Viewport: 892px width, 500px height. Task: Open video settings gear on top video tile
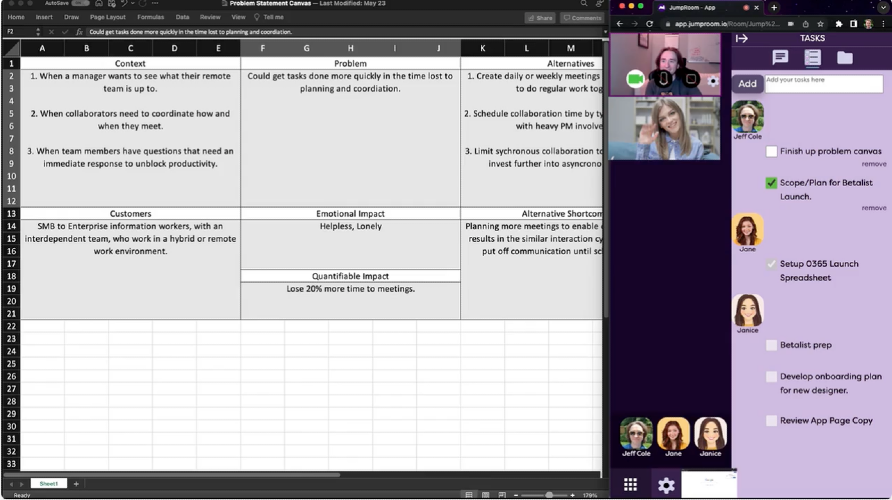tap(713, 81)
